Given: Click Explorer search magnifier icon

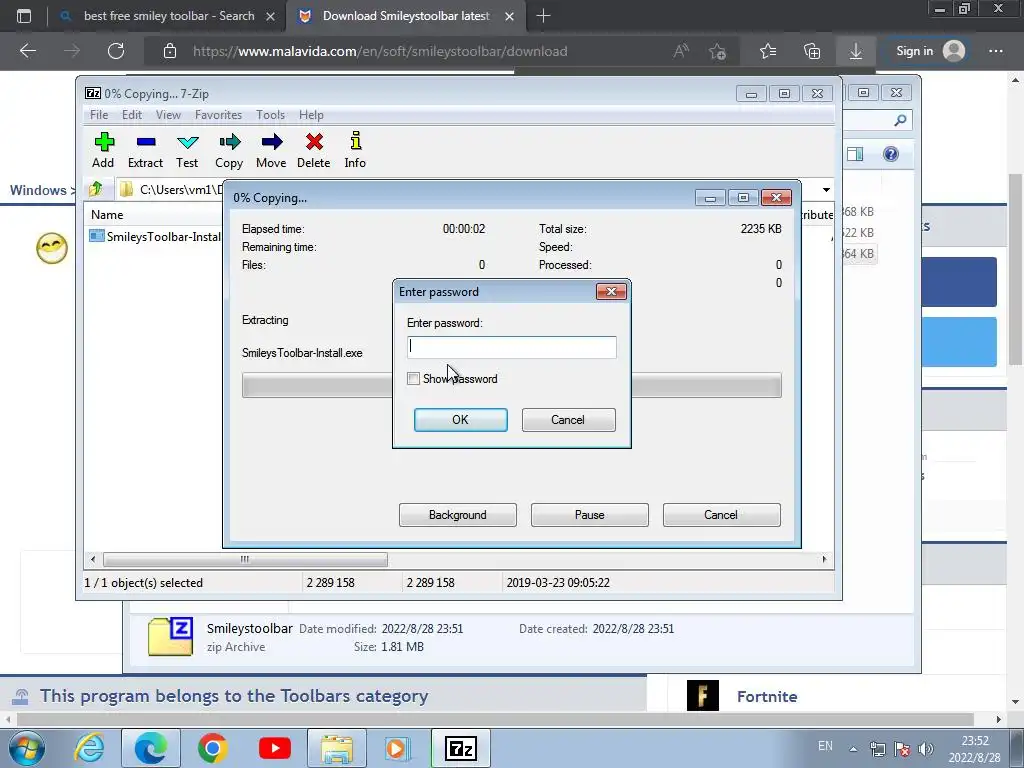Looking at the screenshot, I should [x=900, y=120].
